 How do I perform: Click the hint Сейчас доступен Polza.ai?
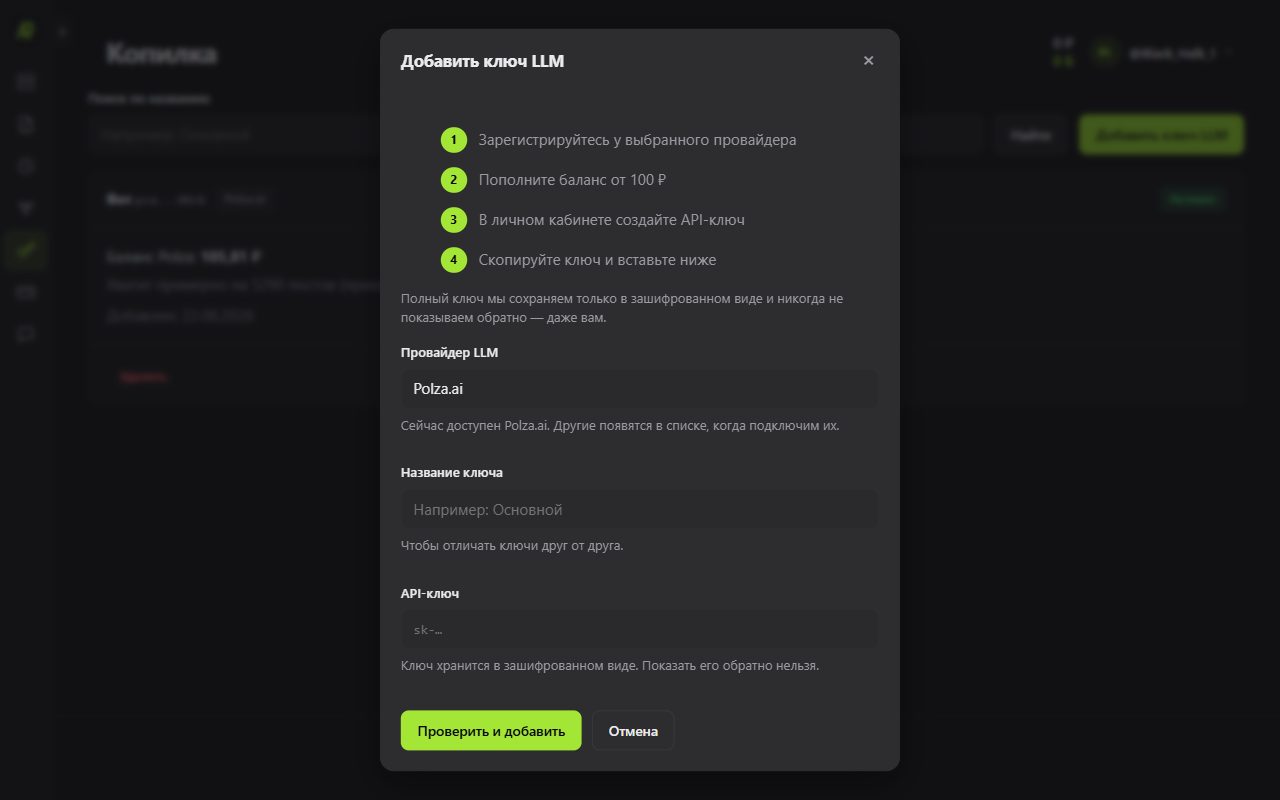coord(620,426)
